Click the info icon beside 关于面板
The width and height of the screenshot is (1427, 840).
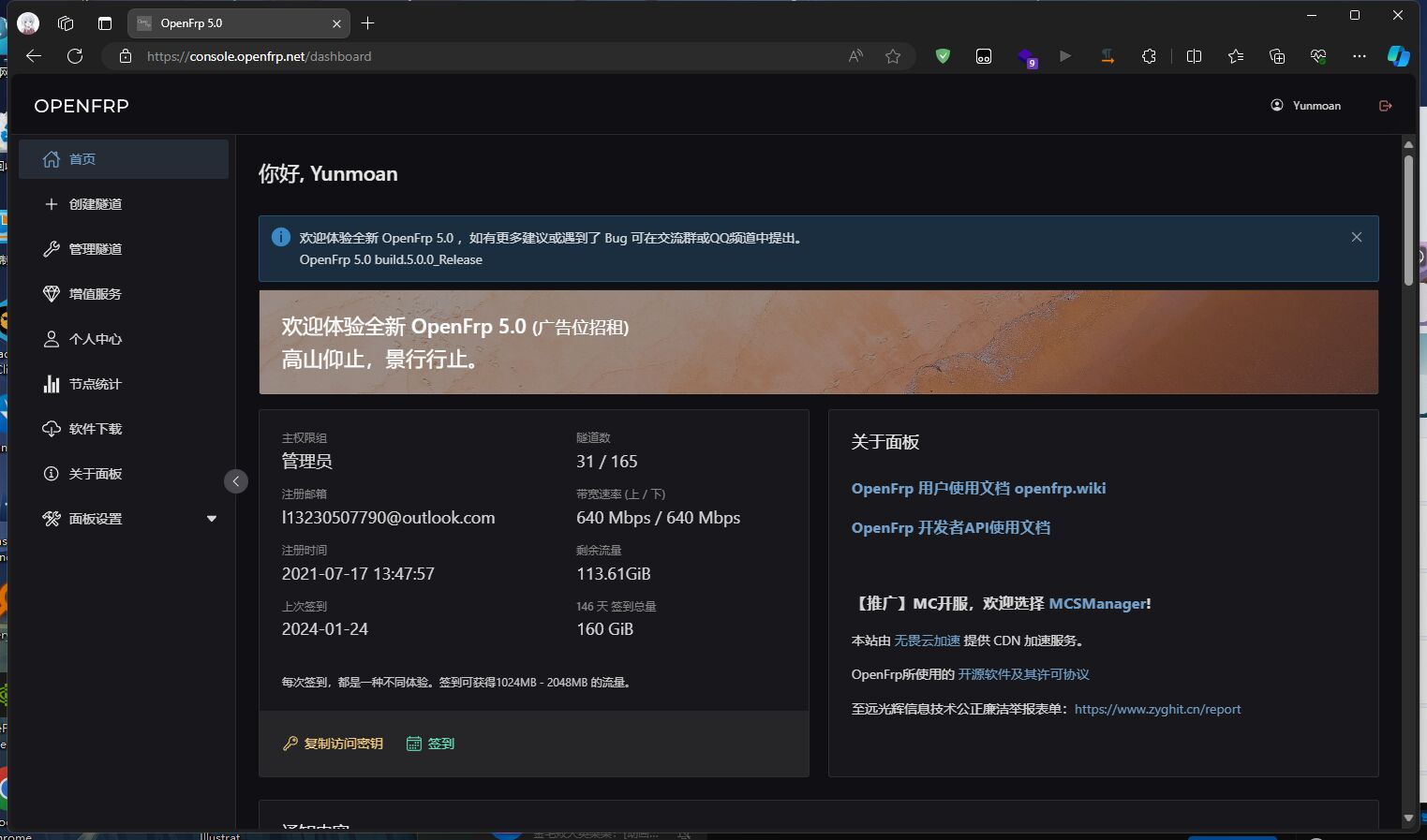52,474
